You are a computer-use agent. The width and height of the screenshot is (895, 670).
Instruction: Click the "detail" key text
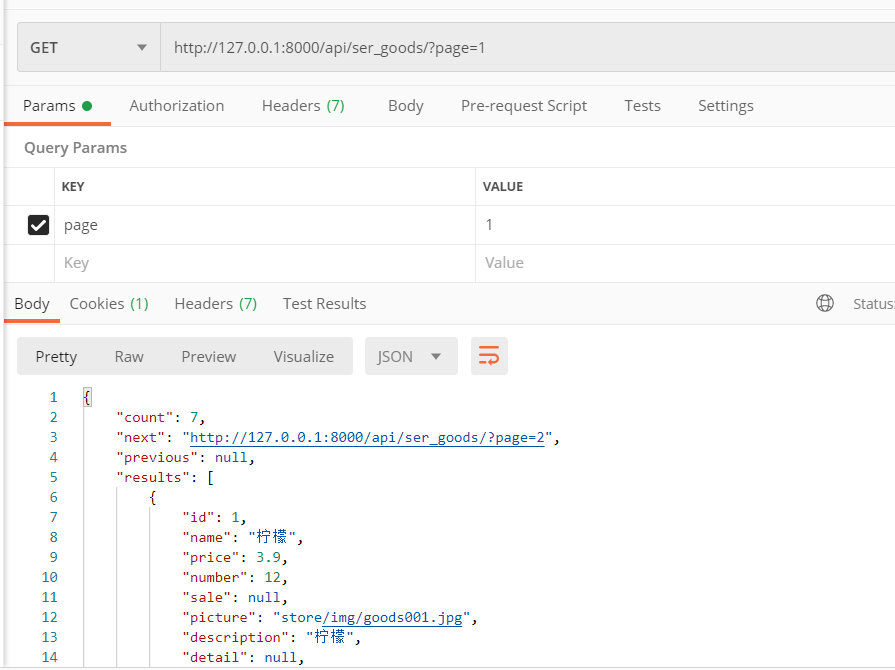point(215,657)
